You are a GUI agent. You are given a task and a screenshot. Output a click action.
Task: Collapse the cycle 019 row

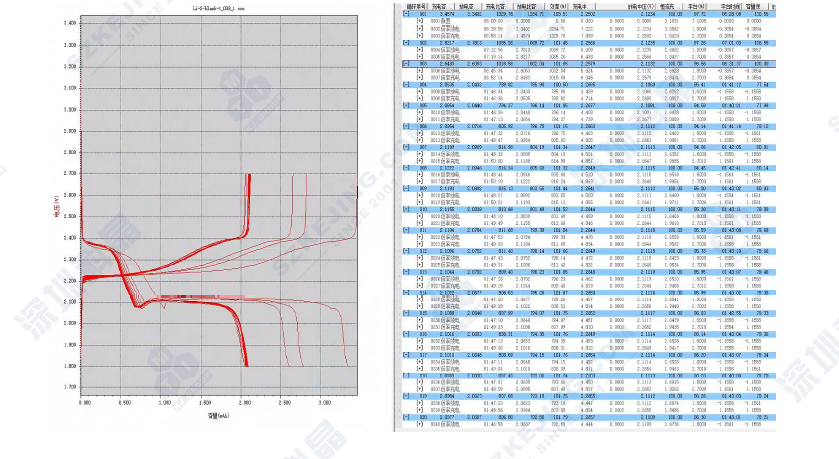click(x=405, y=395)
